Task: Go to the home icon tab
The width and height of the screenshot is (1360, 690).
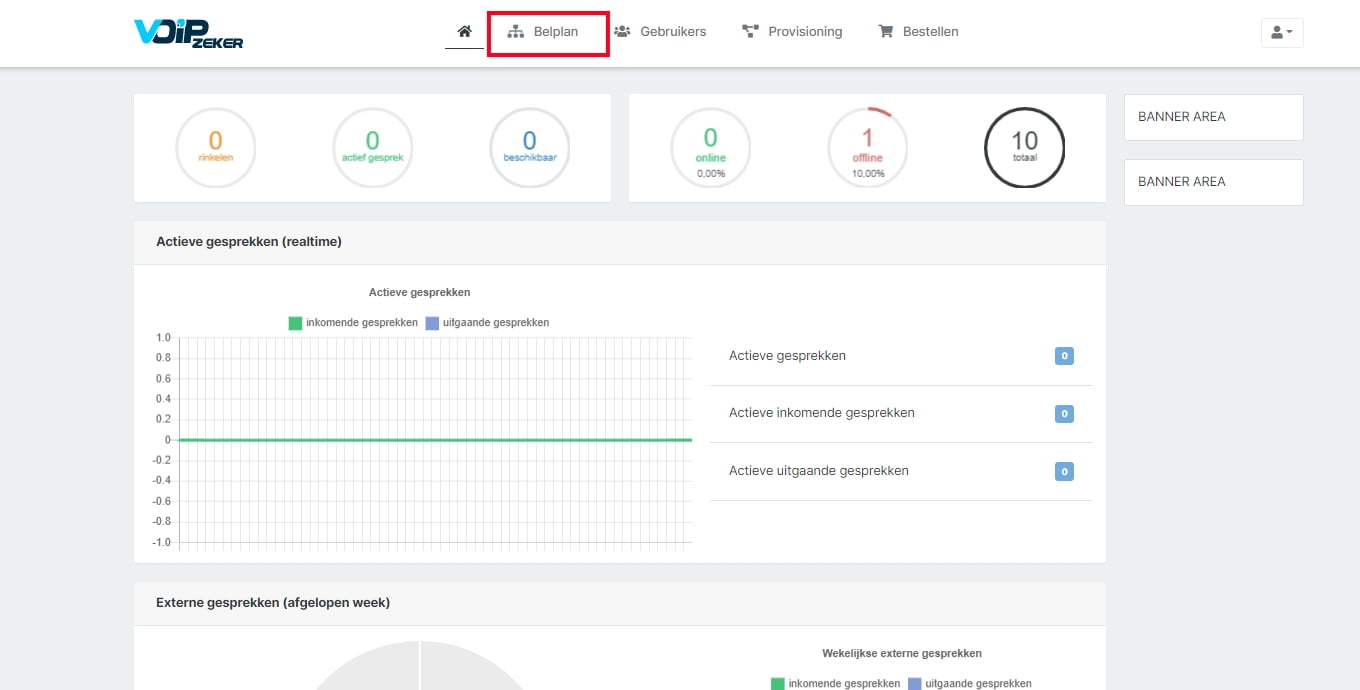Action: 464,32
